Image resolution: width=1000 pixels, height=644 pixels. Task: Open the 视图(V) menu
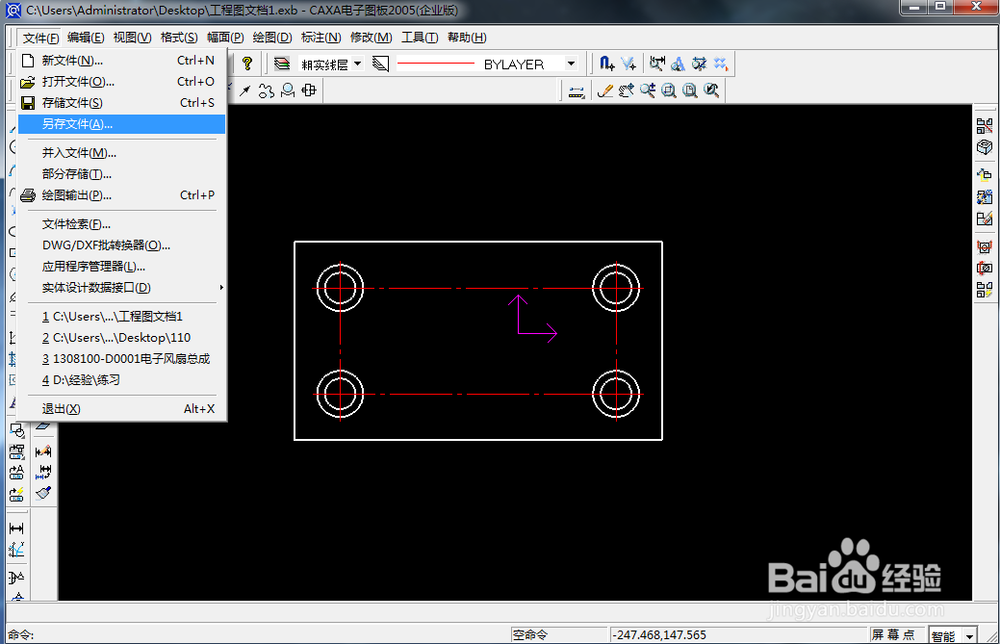point(132,38)
